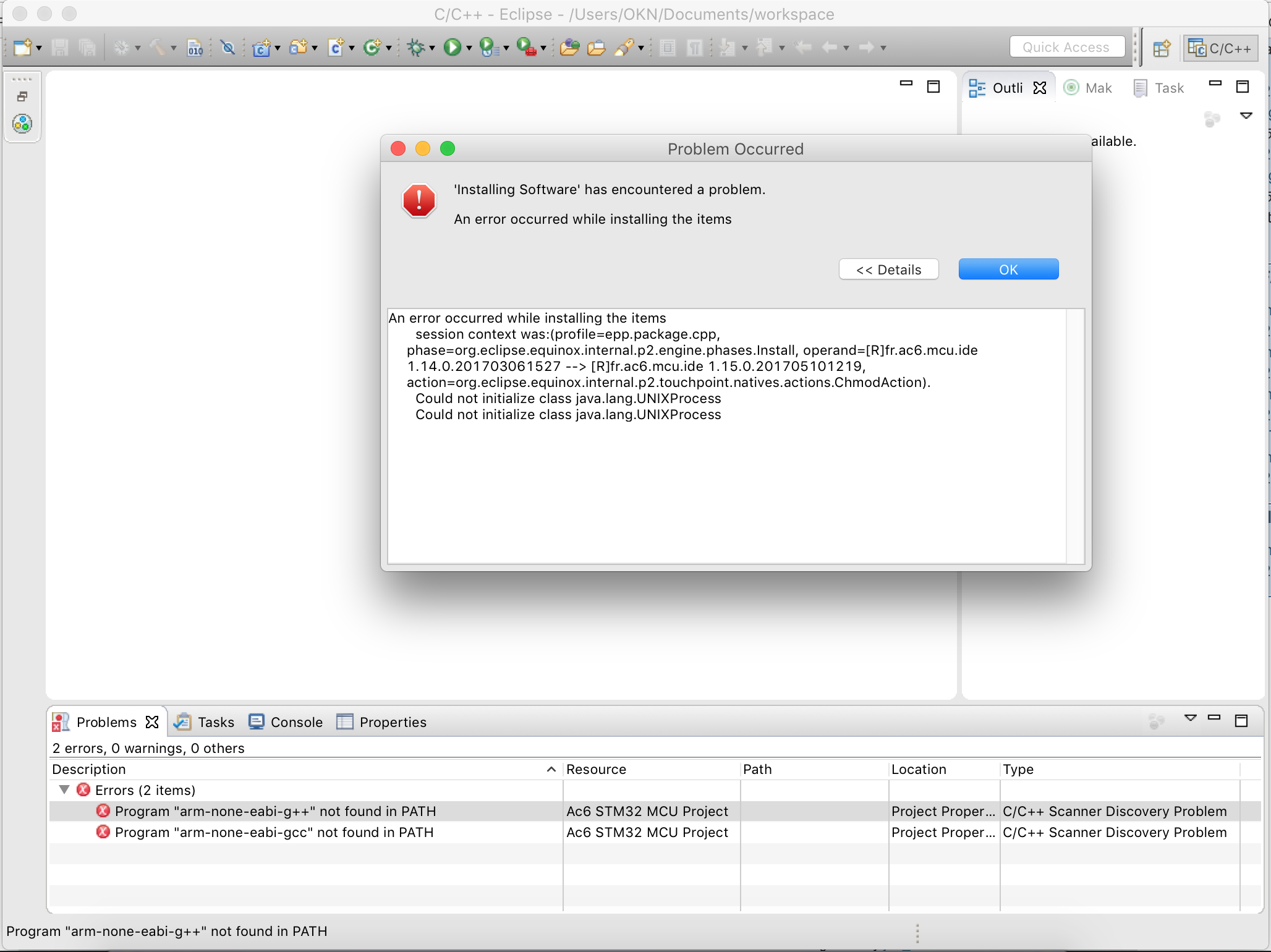Hide error details with Details button

888,270
